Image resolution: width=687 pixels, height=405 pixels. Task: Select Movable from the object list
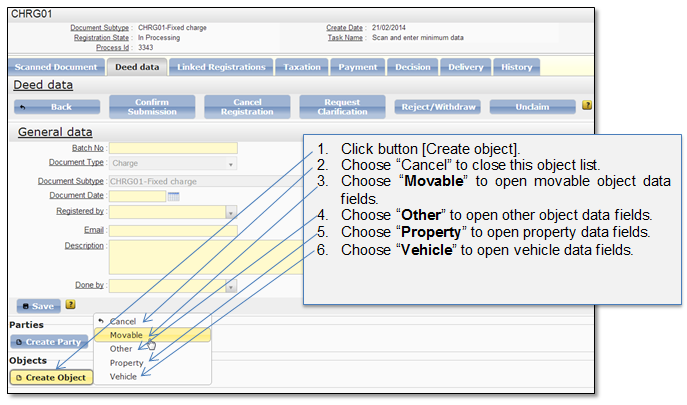point(152,335)
